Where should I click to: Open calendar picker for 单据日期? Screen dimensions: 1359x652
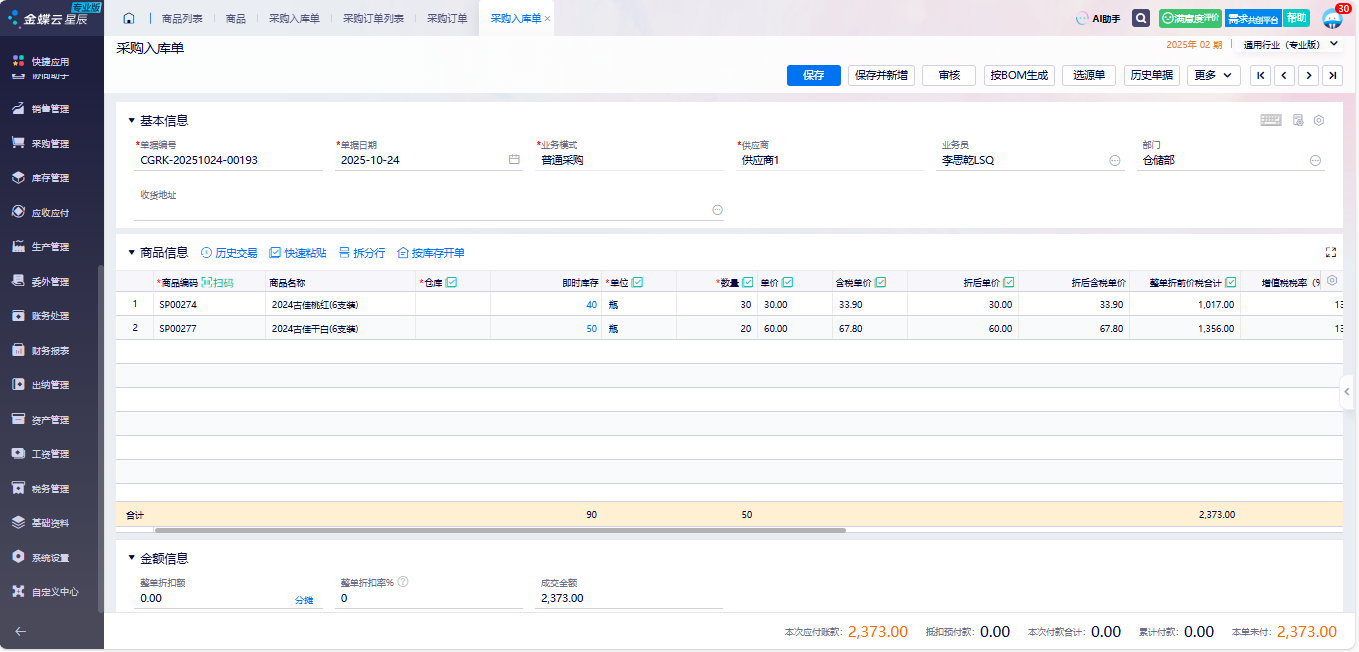point(514,160)
